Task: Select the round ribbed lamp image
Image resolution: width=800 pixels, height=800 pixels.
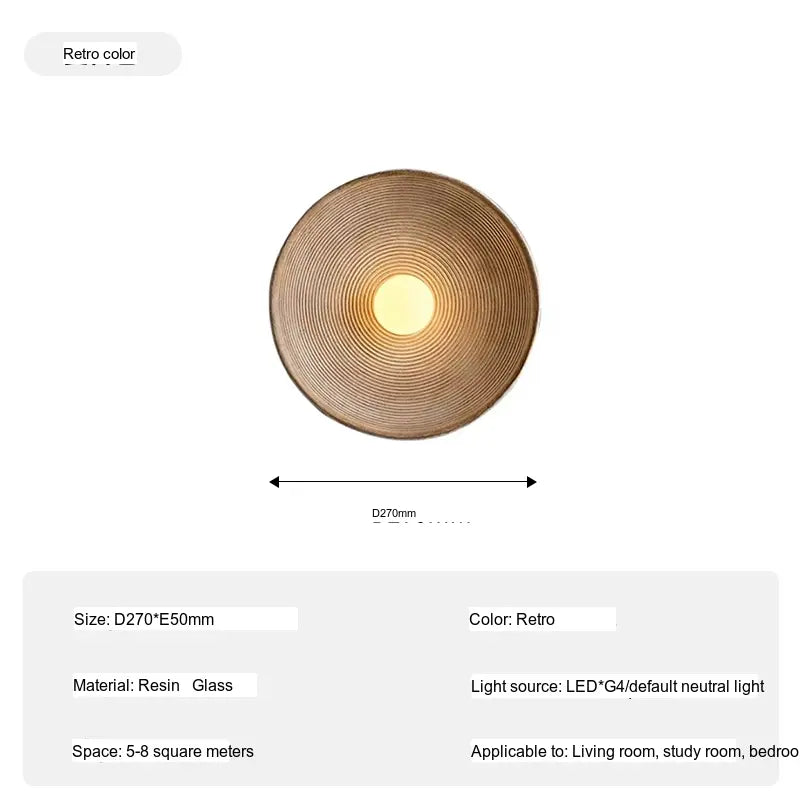Action: (x=404, y=304)
